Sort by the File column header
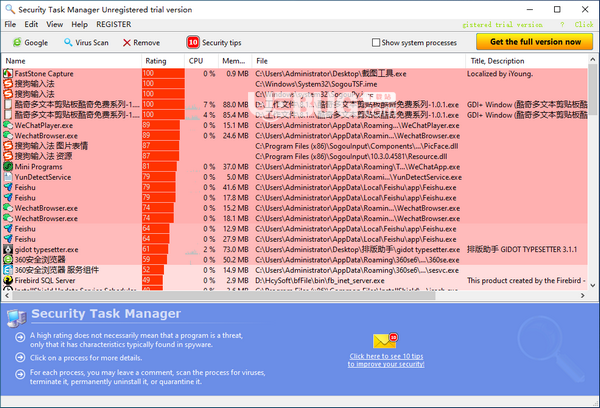This screenshot has width=600, height=408. click(359, 61)
